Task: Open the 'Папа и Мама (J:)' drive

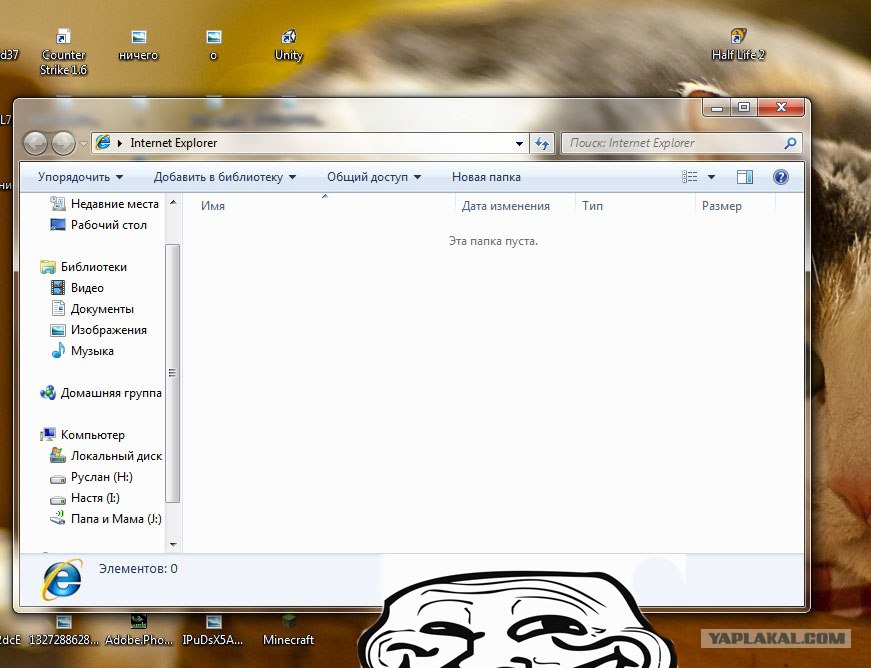Action: click(106, 519)
